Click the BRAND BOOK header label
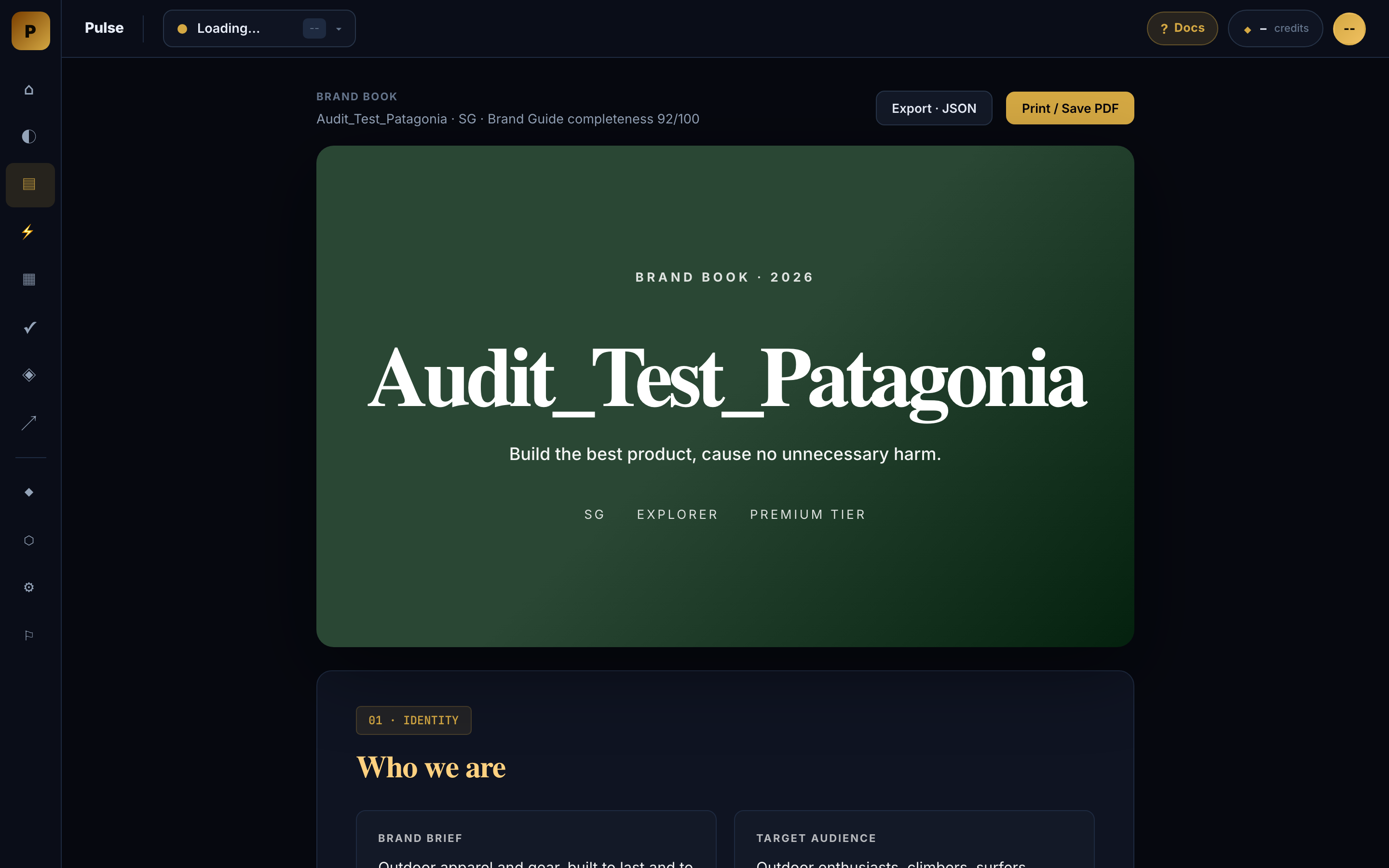1389x868 pixels. coord(356,96)
